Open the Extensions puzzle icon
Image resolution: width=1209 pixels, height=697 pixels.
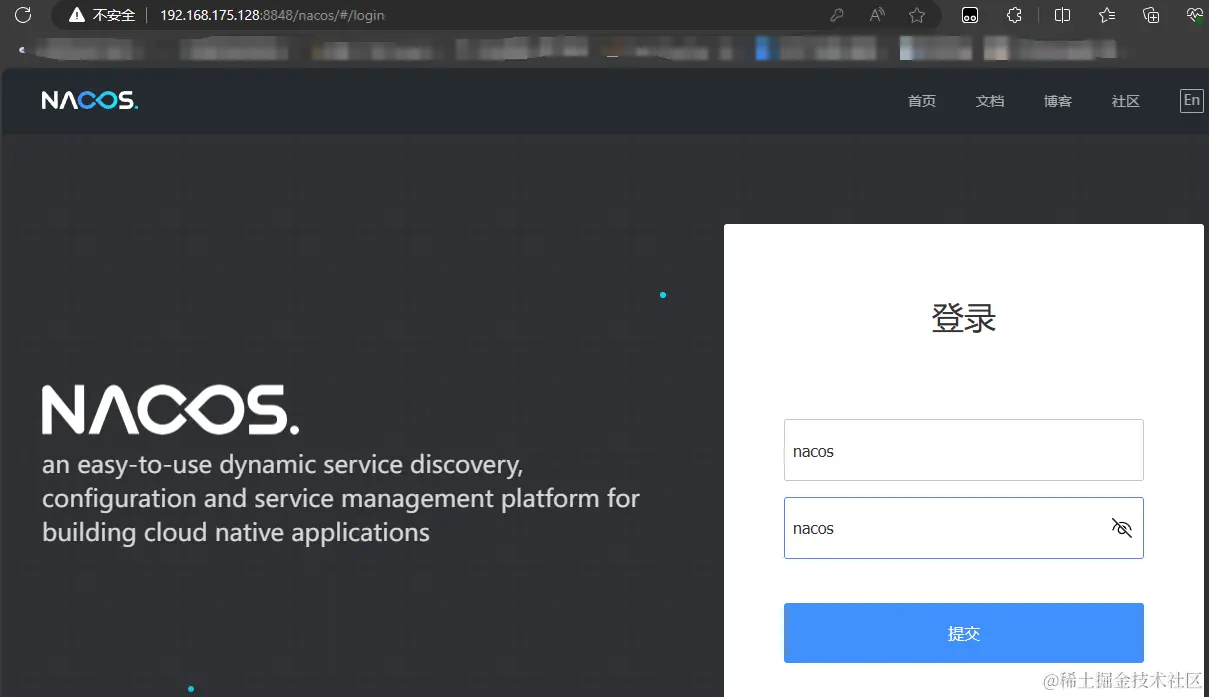(1014, 15)
